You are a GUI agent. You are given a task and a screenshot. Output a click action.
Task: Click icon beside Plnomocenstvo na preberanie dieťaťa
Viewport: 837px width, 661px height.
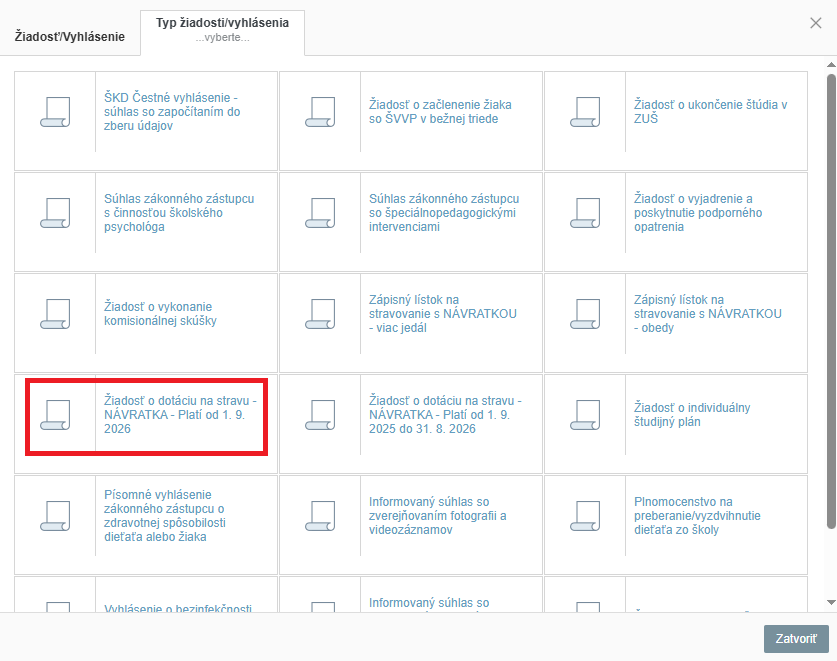pos(585,516)
